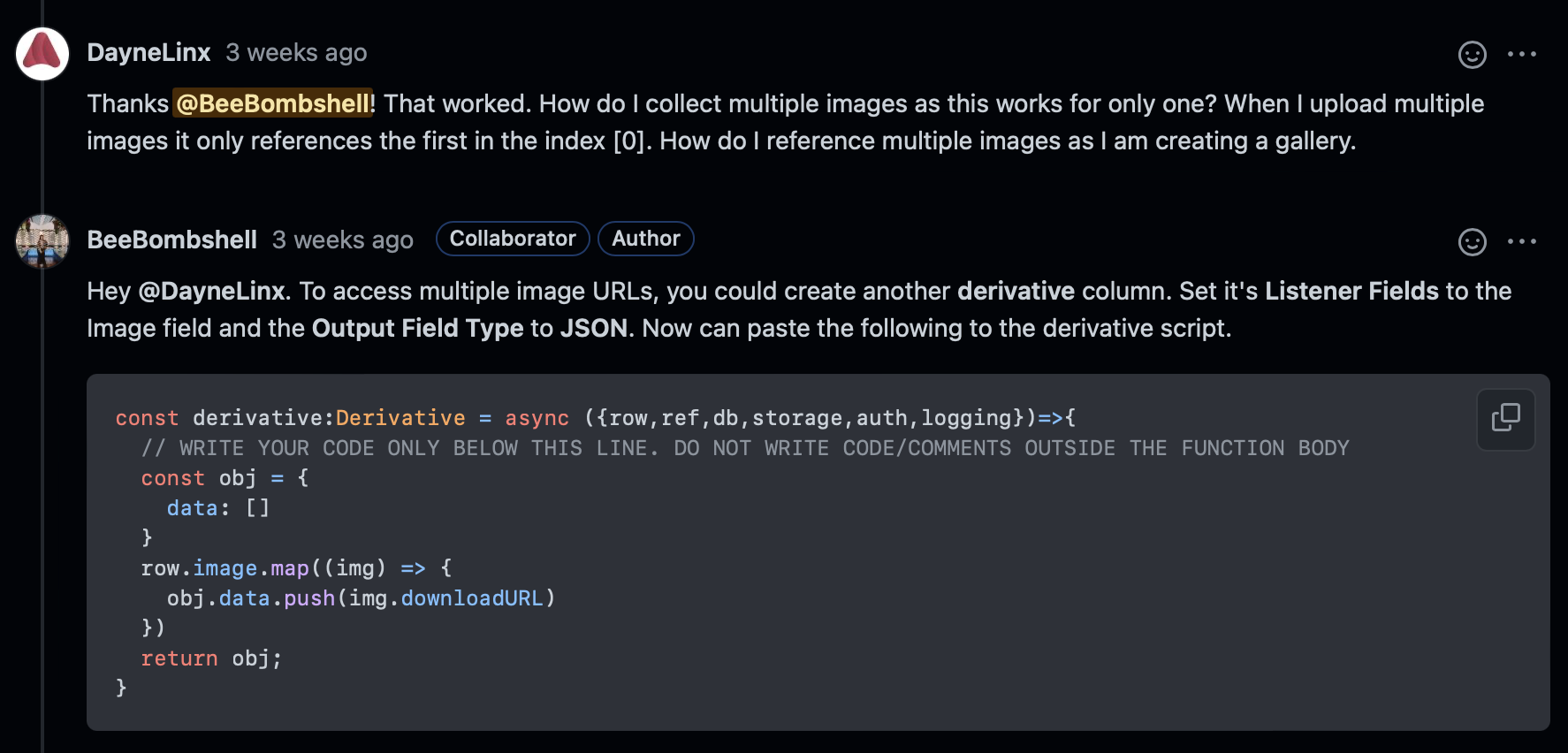Click BeeBombshell's profile photo avatar

coord(42,241)
